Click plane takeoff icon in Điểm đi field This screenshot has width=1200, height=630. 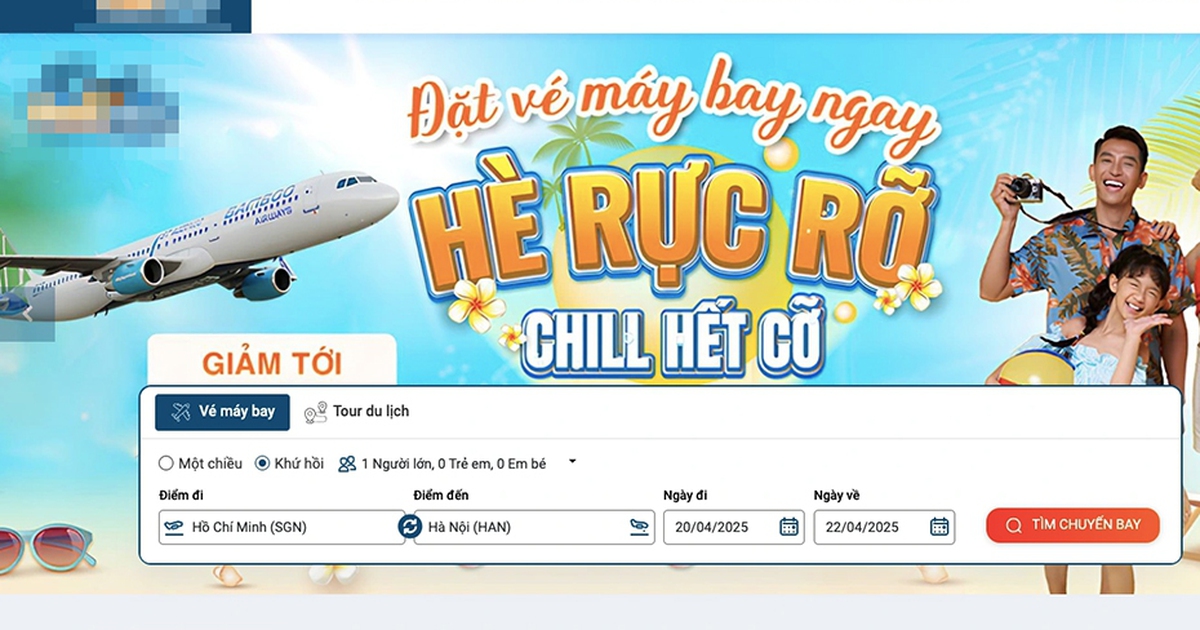coord(176,527)
